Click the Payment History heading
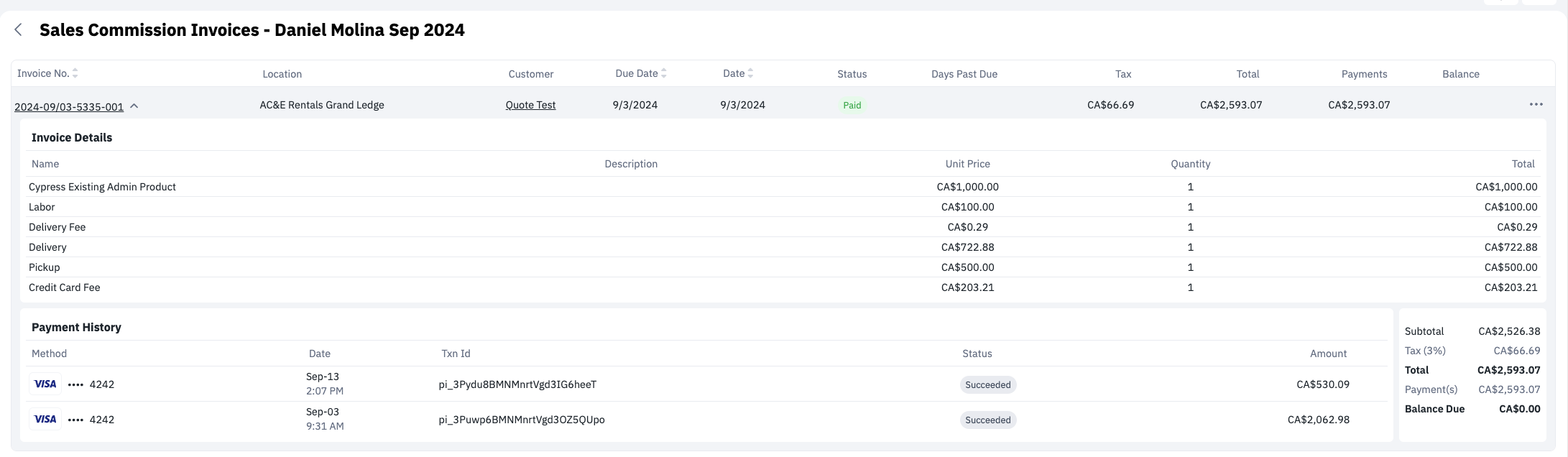 tap(76, 327)
